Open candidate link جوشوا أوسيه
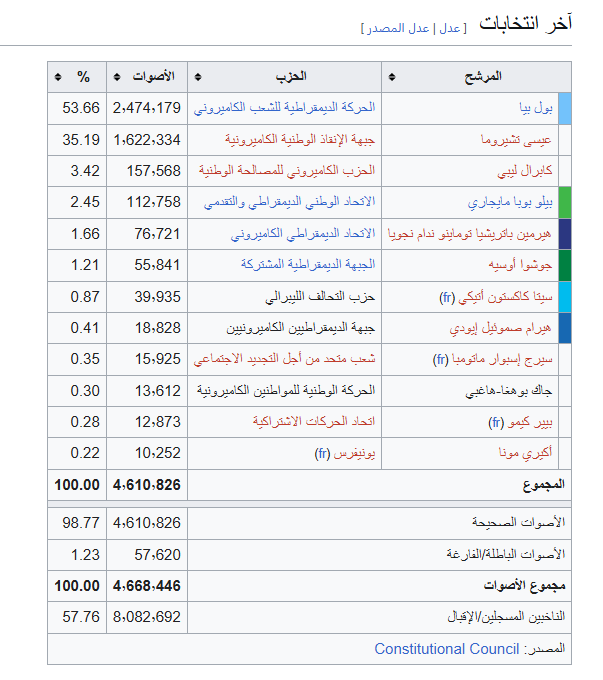Screen dimensions: 603x680 point(520,265)
